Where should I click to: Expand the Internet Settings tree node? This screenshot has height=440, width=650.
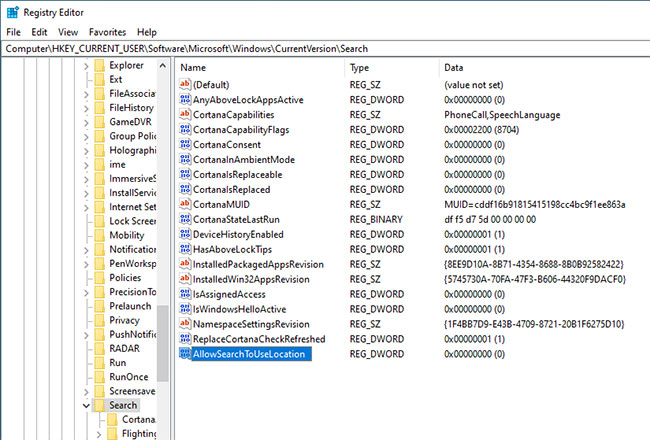pos(86,207)
